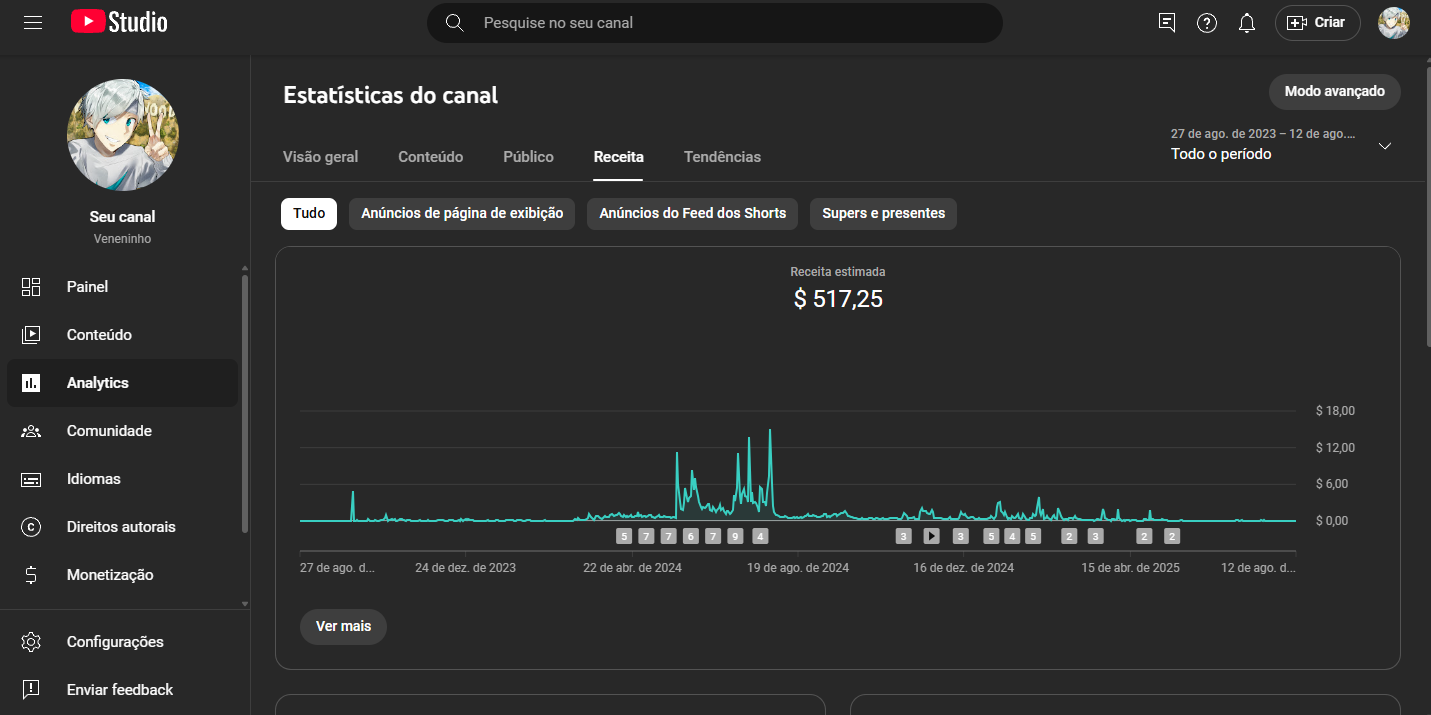Click the date range dropdown chevron
The height and width of the screenshot is (715, 1431).
(x=1385, y=146)
